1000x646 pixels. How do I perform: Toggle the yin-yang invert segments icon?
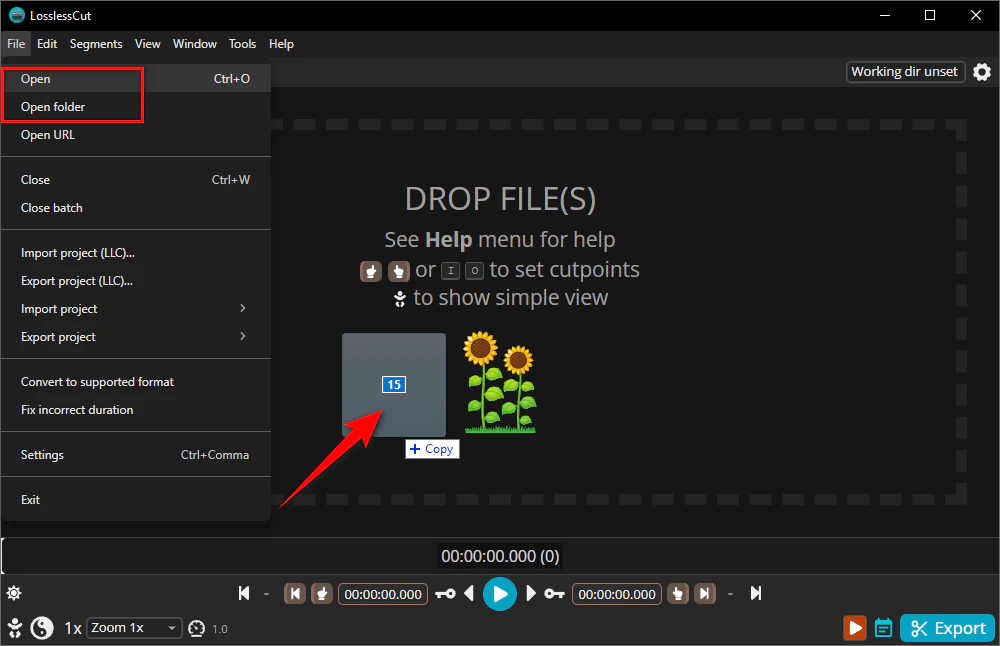[x=42, y=628]
